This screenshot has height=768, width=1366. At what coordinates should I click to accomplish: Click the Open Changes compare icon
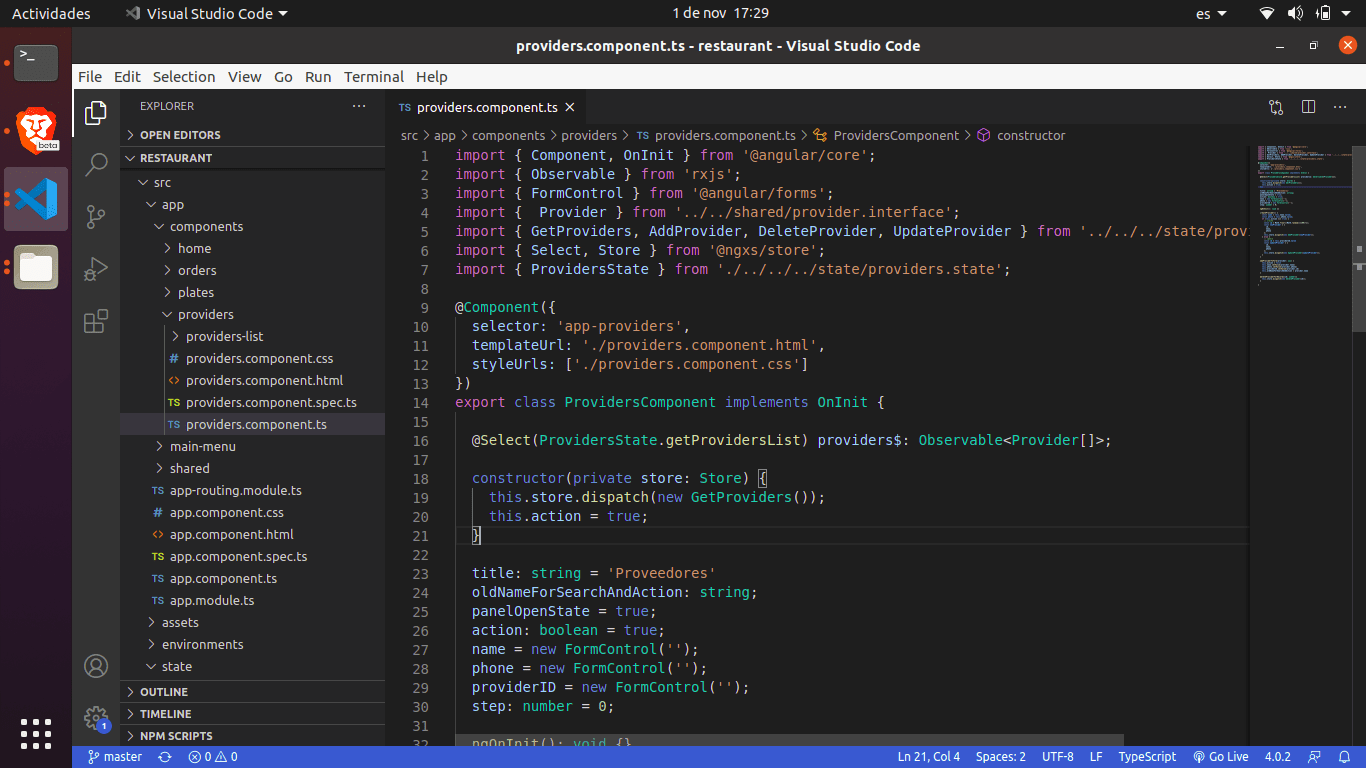pos(1276,107)
